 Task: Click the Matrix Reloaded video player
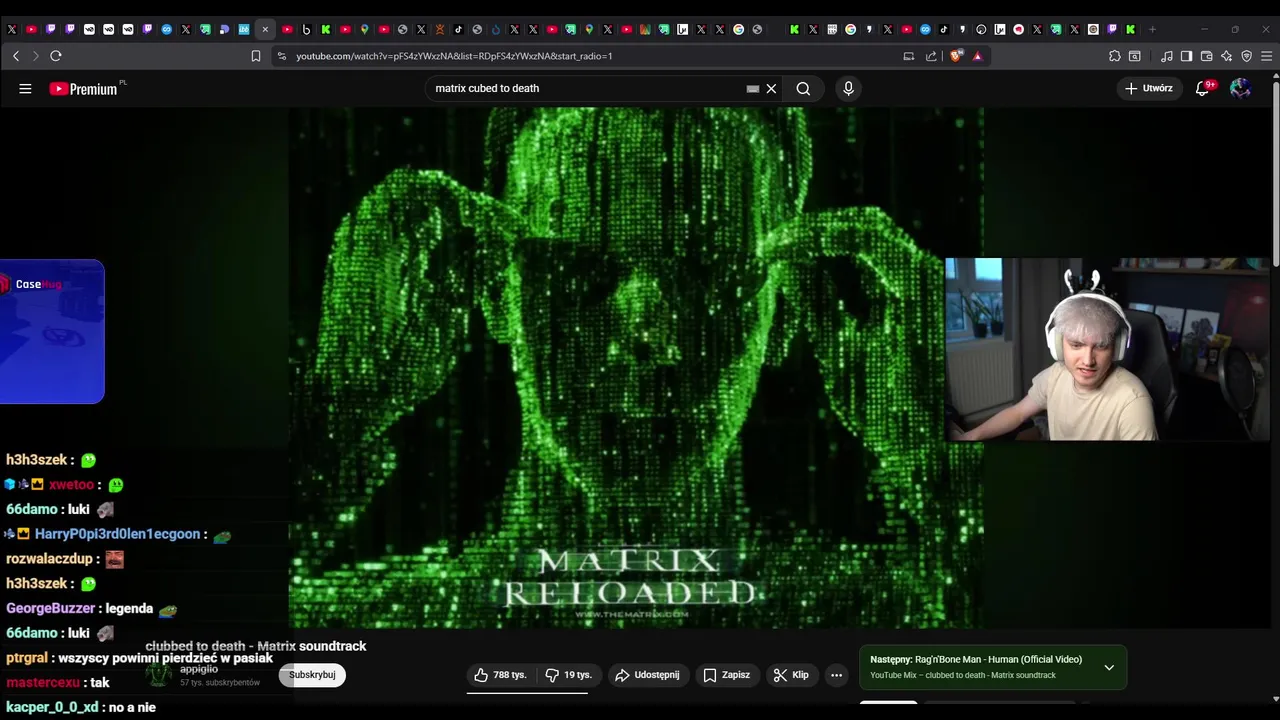pyautogui.click(x=636, y=368)
